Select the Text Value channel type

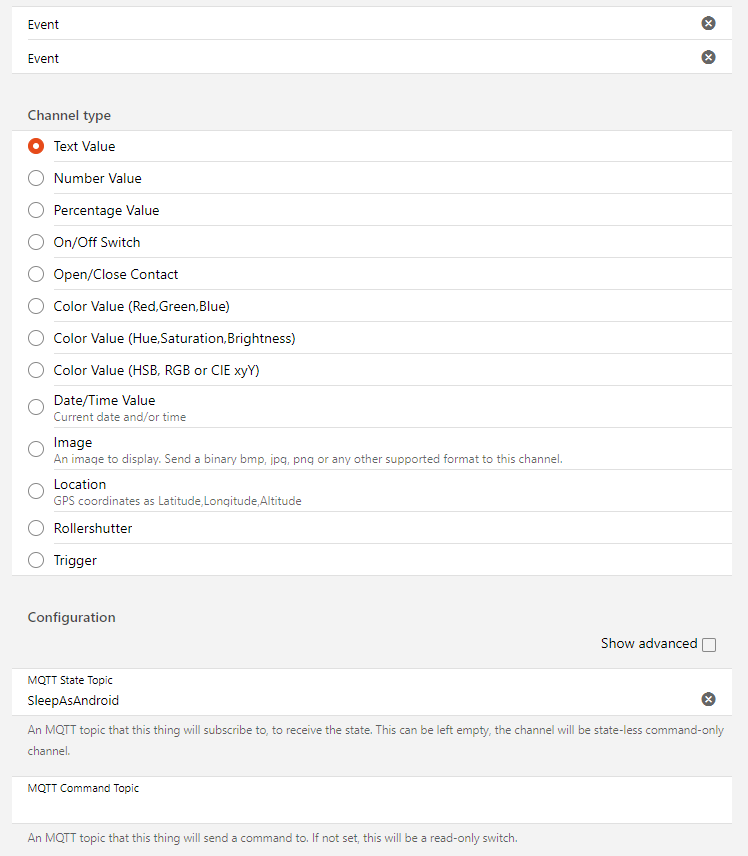point(36,146)
